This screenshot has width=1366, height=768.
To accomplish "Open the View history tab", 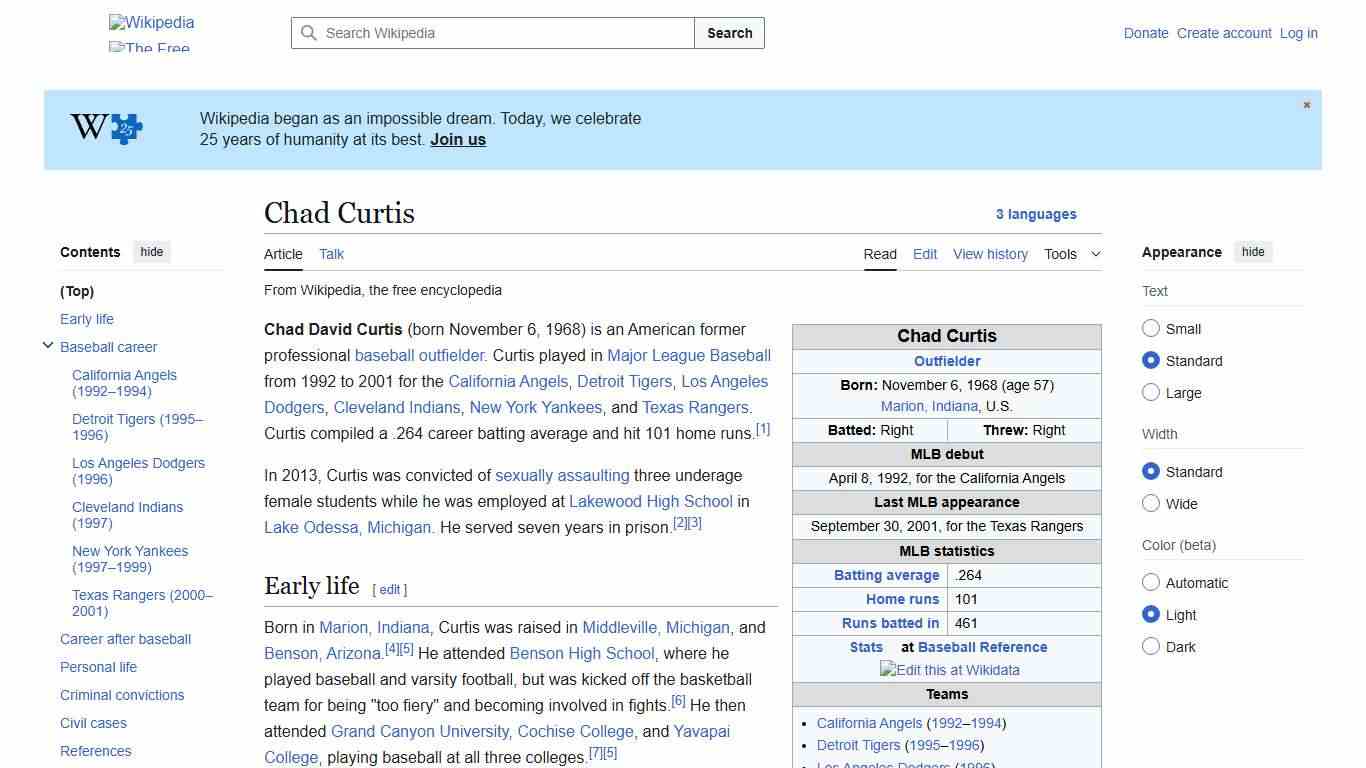I will [x=990, y=254].
